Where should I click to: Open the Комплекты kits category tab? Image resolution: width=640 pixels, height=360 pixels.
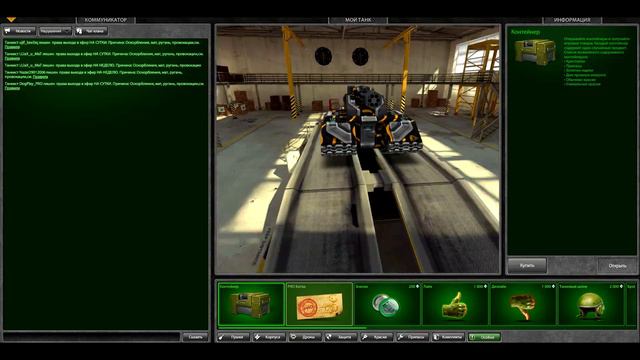448,337
